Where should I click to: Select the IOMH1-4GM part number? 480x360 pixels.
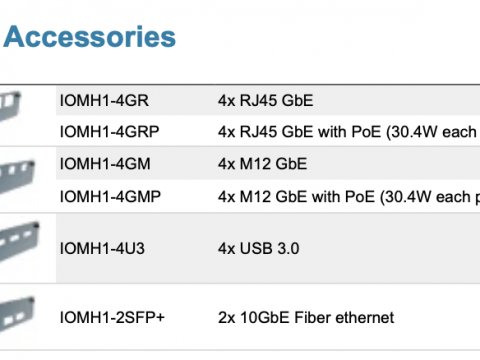coord(105,164)
